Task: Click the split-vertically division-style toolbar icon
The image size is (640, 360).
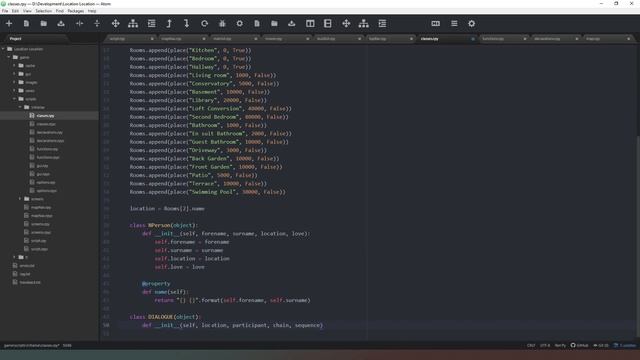Action: pos(97,24)
